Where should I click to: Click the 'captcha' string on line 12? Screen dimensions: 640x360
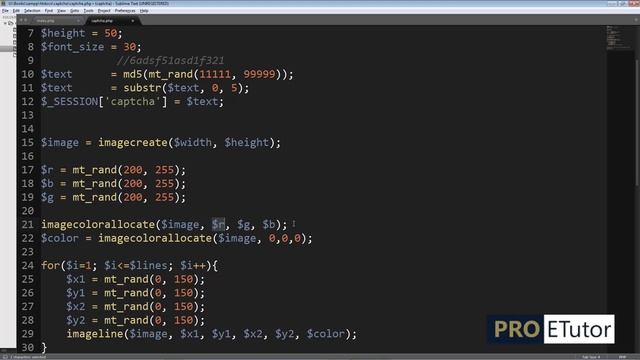pos(133,102)
